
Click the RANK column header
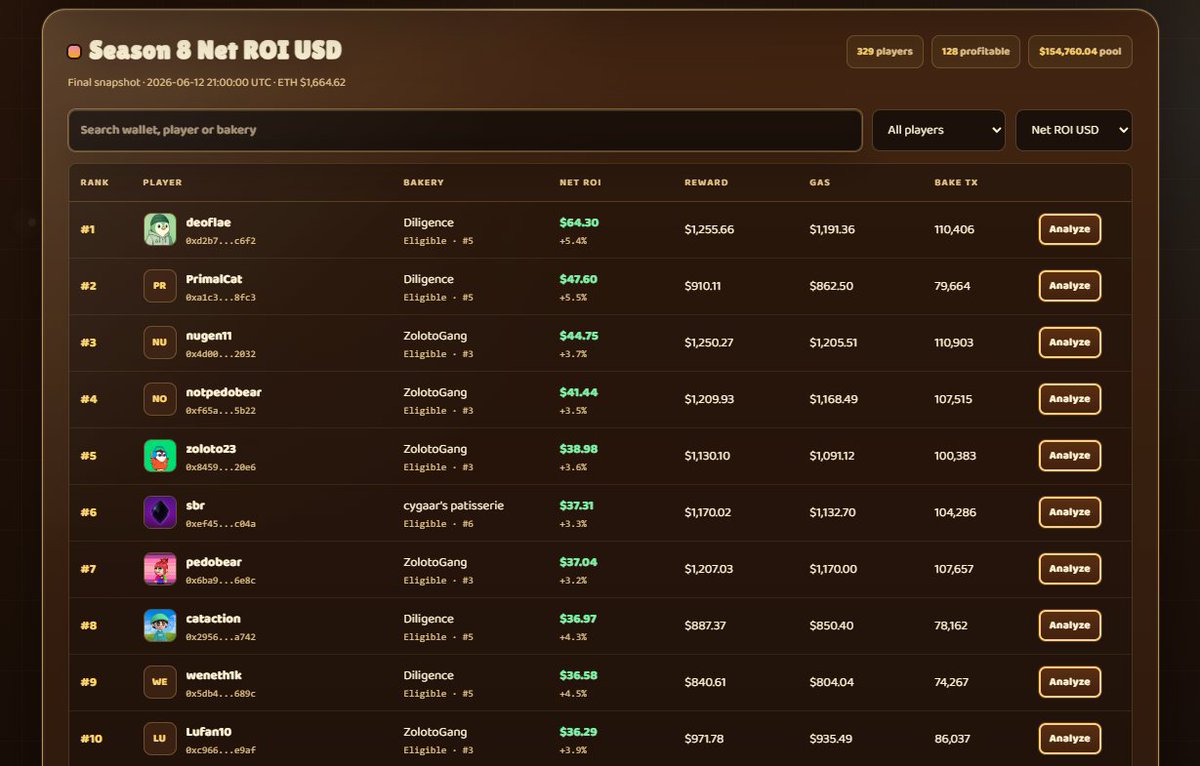coord(95,183)
